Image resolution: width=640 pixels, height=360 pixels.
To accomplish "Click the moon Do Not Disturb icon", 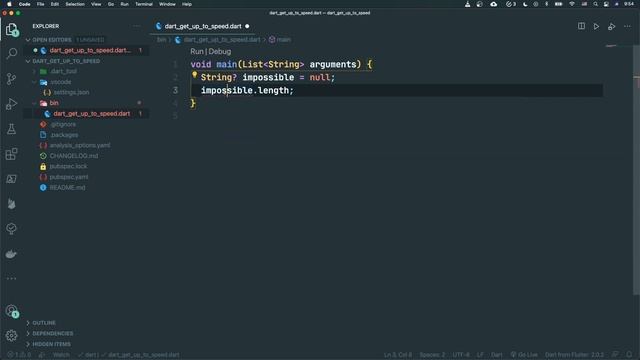I will [x=525, y=4].
